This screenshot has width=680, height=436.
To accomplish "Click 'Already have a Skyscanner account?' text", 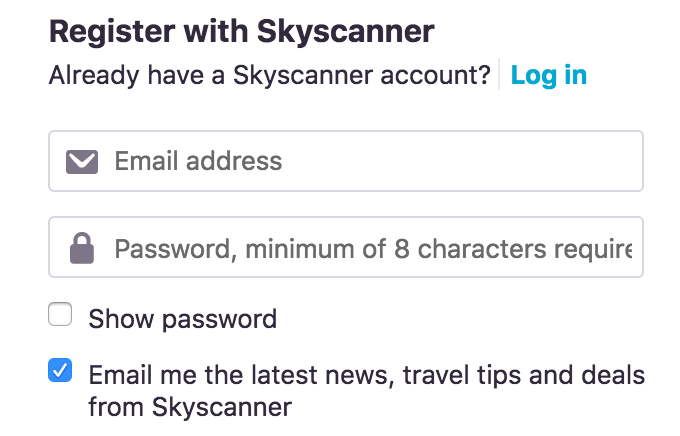I will pos(270,75).
